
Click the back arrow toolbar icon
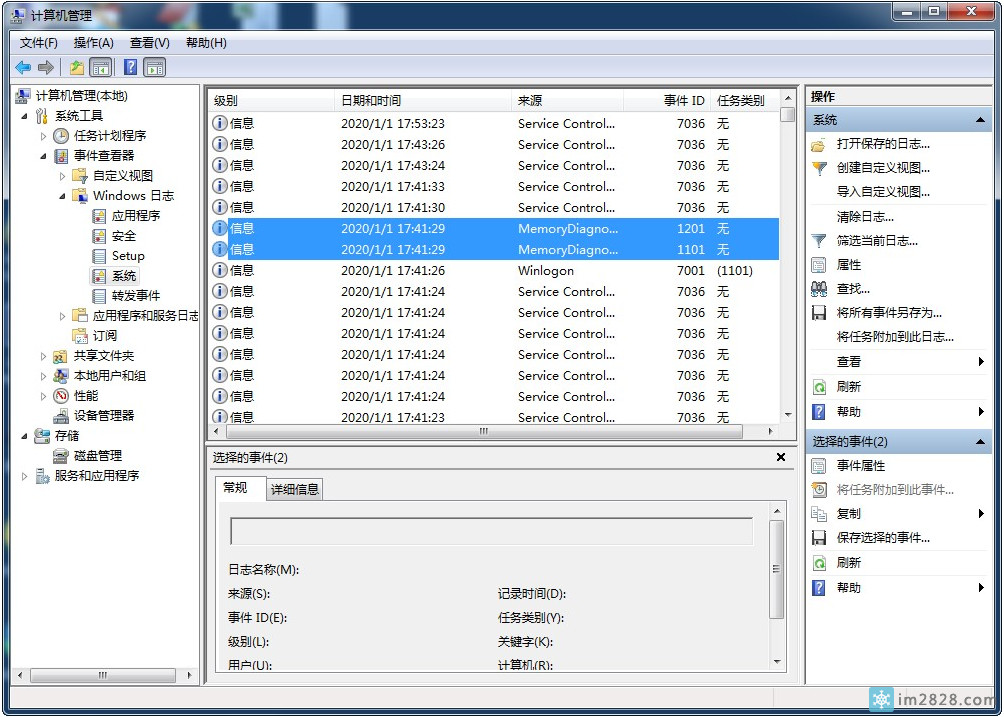coord(23,68)
